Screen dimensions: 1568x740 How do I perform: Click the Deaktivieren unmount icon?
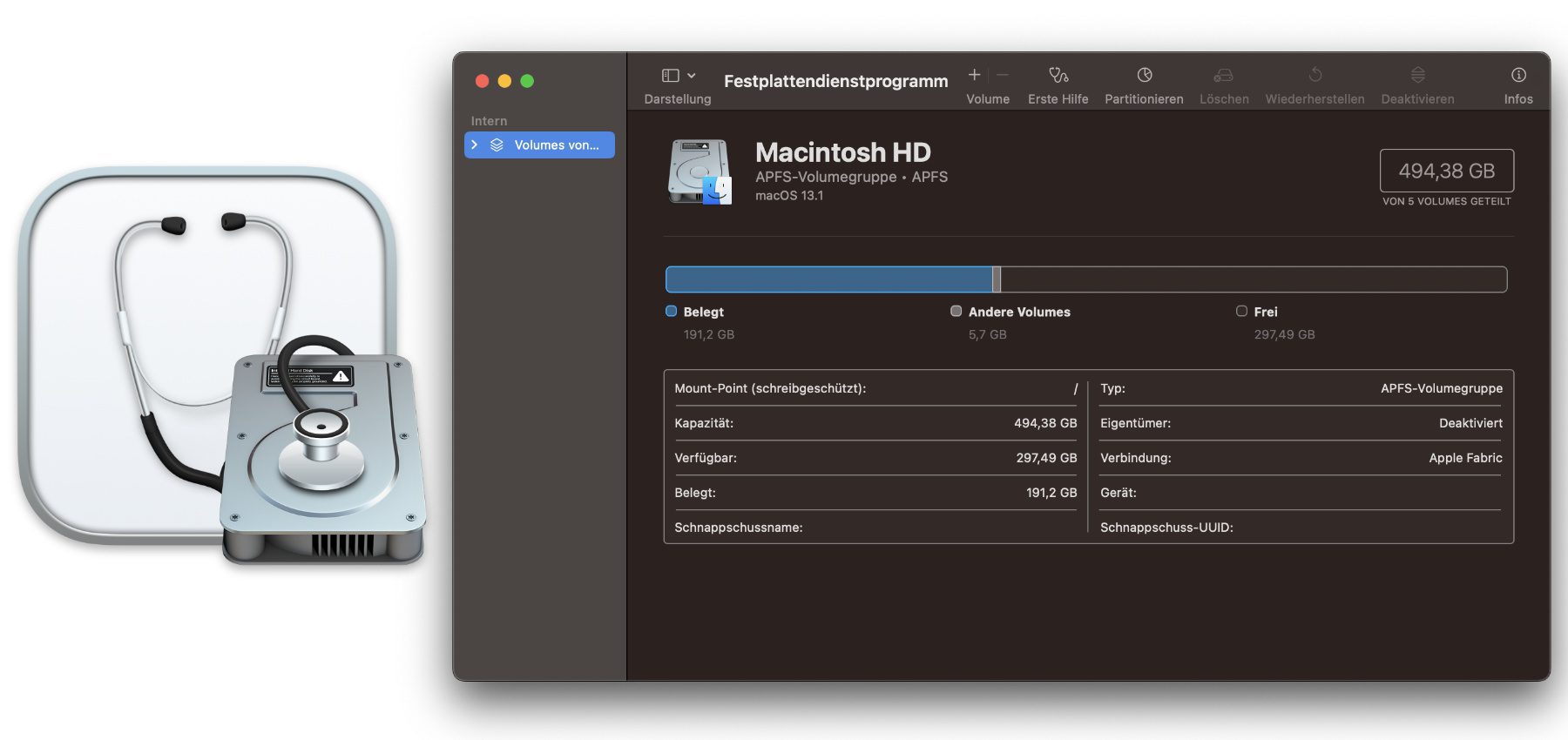pos(1417,76)
